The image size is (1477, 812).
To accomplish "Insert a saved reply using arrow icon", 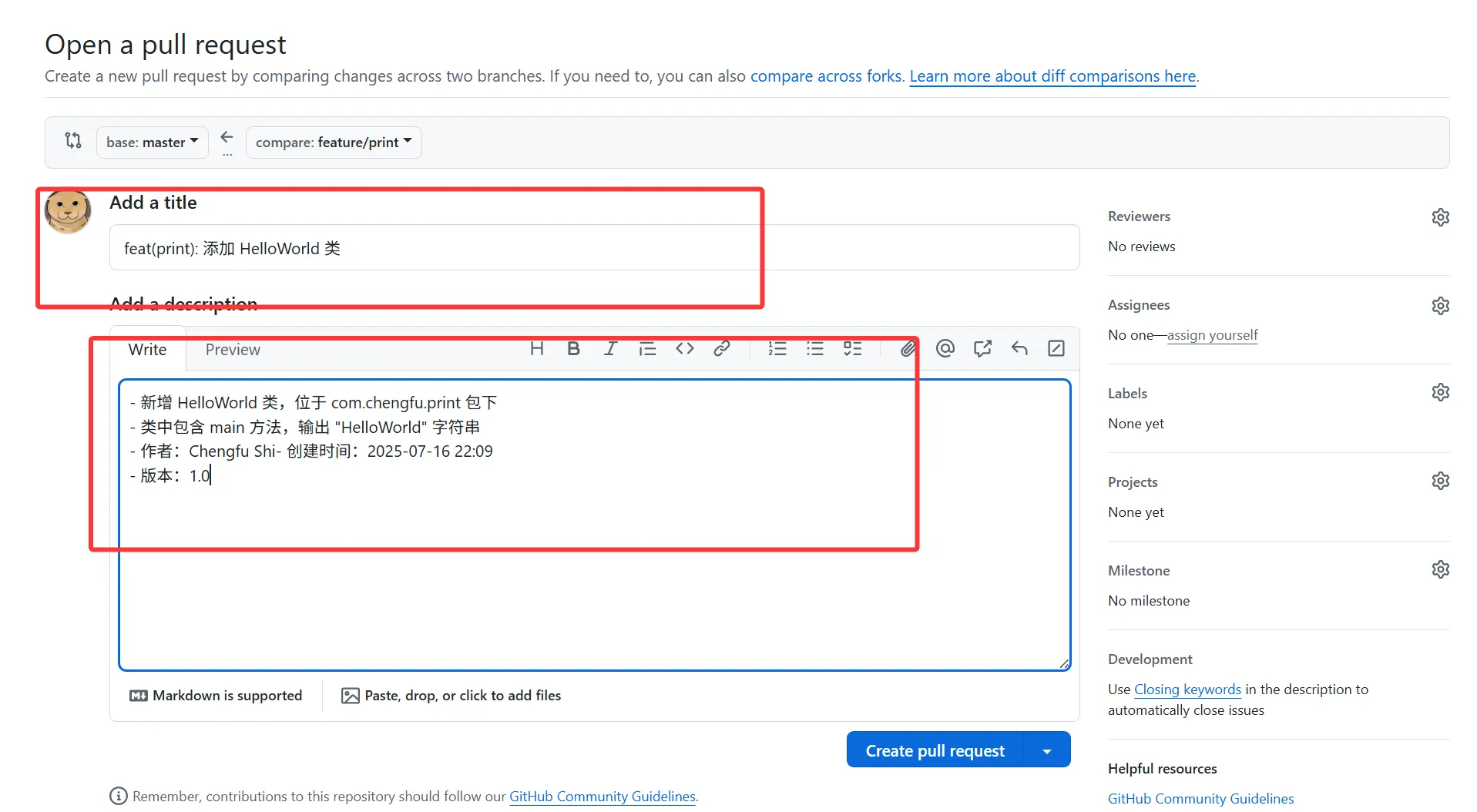I will [x=1019, y=349].
